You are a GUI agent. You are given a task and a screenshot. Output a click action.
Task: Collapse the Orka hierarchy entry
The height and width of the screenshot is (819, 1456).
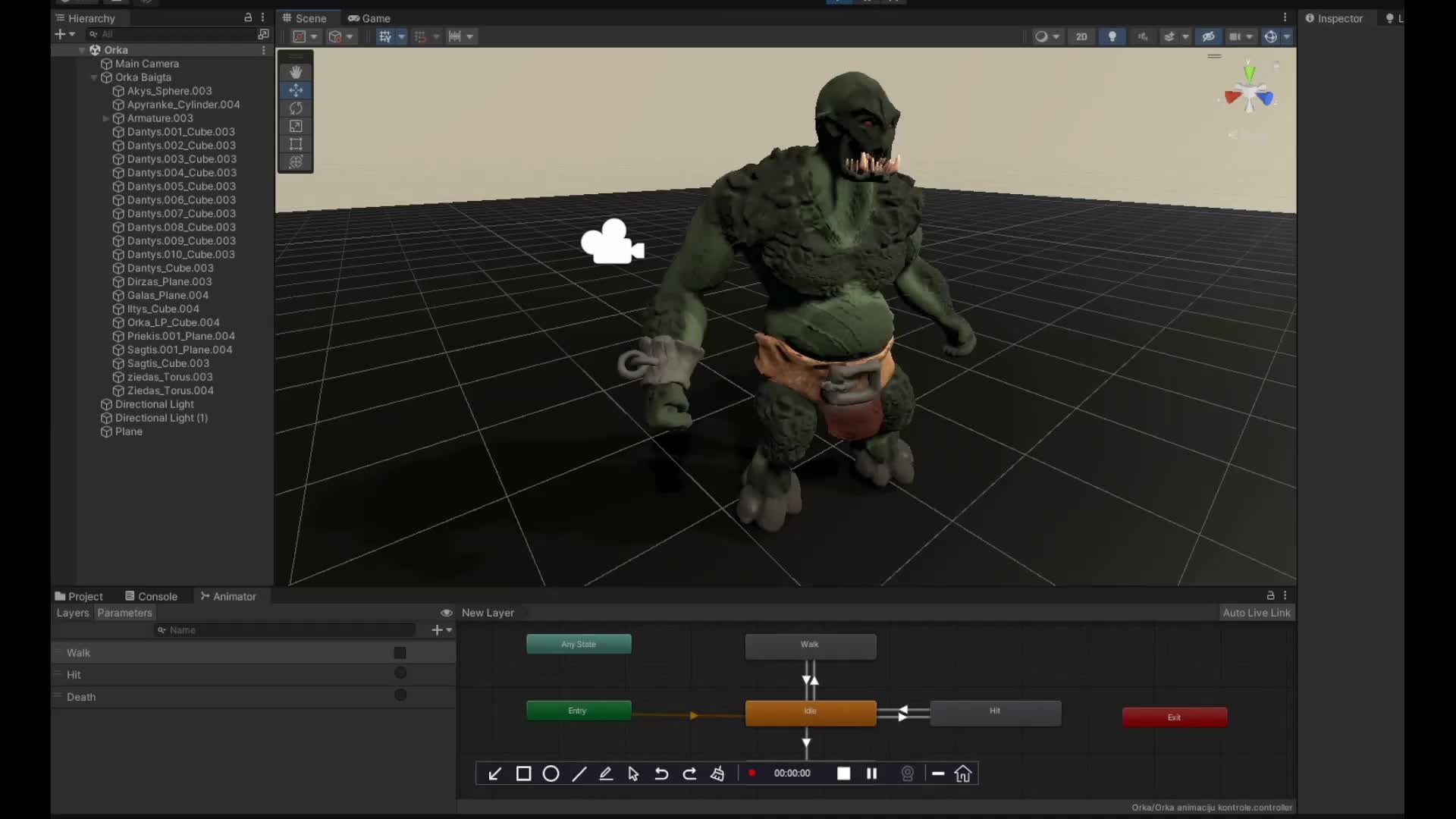(x=82, y=50)
